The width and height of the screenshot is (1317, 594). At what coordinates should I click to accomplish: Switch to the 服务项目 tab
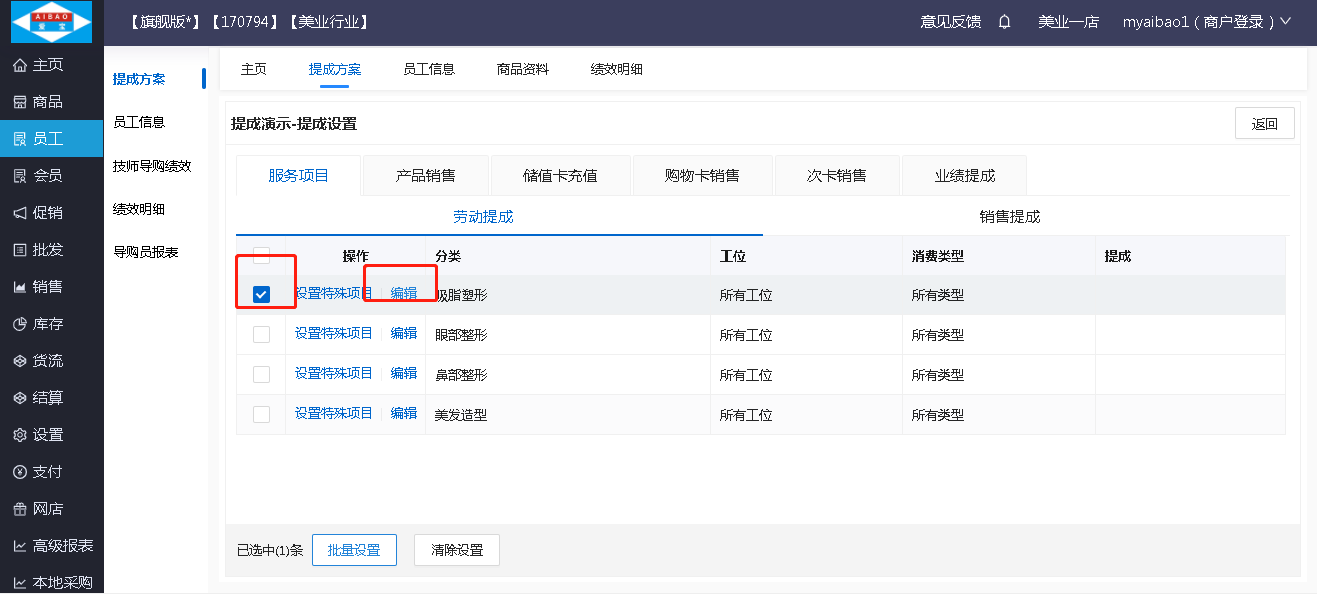298,175
